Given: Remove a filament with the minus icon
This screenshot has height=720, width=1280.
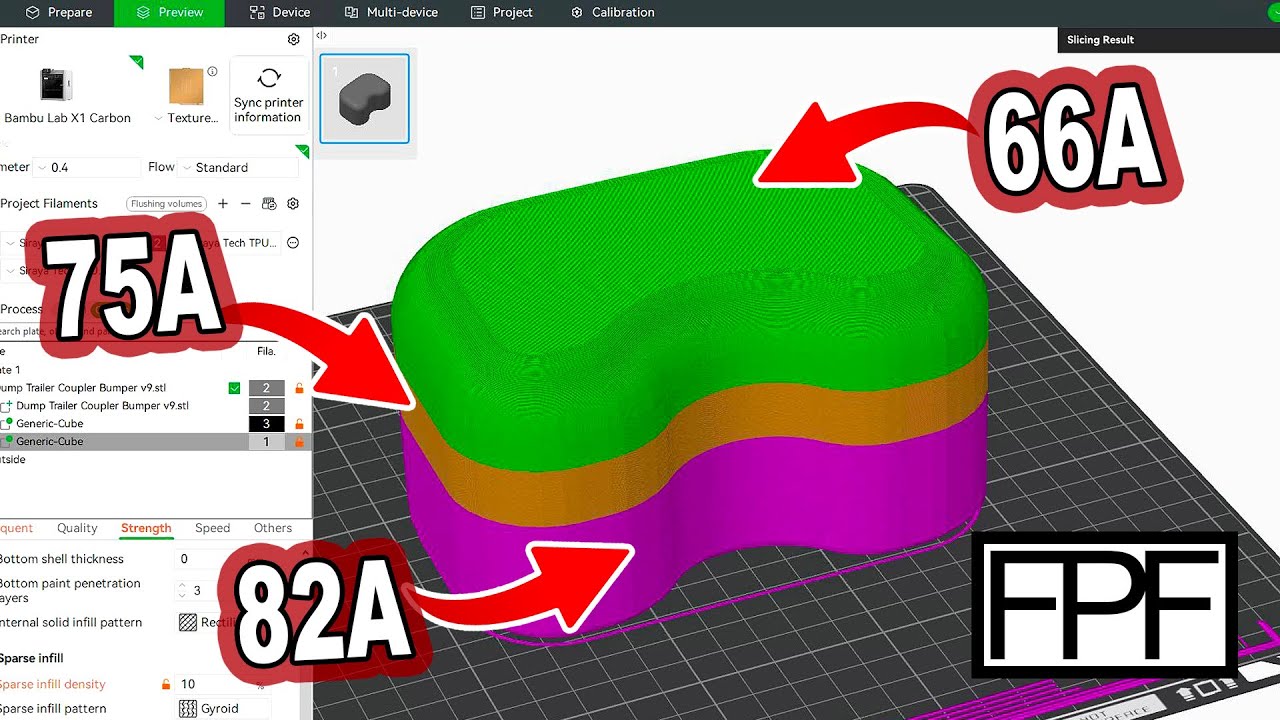Looking at the screenshot, I should click(x=246, y=204).
